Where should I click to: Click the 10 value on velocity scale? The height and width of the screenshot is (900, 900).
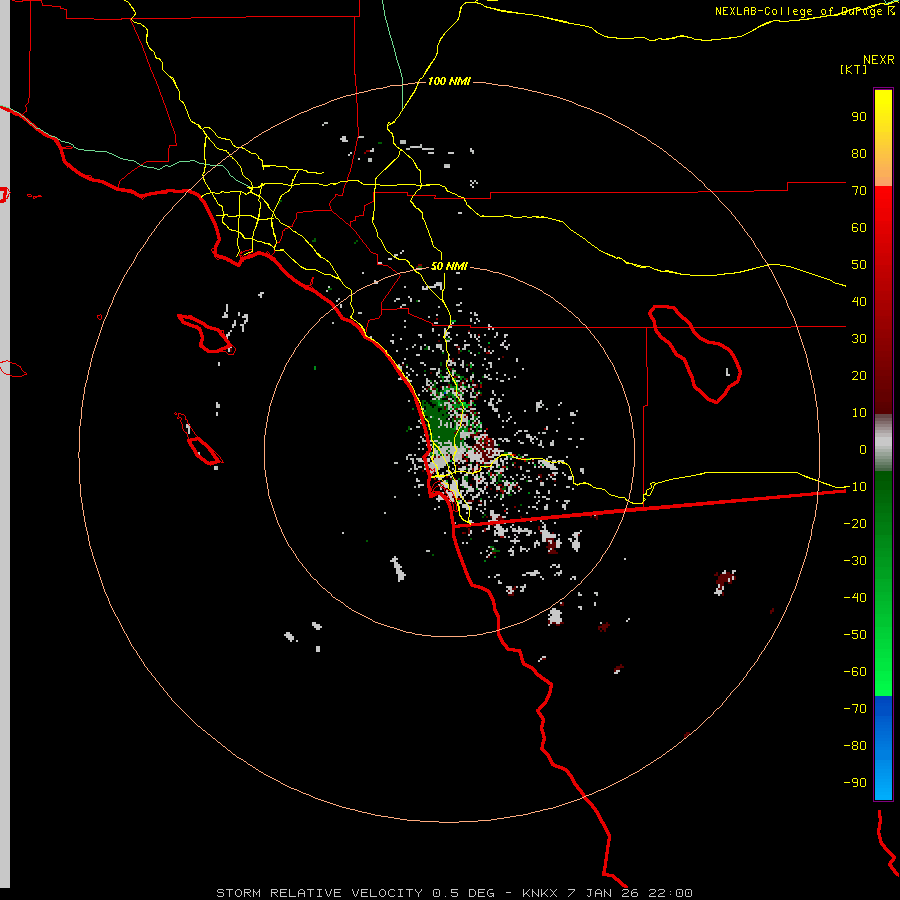coord(859,413)
